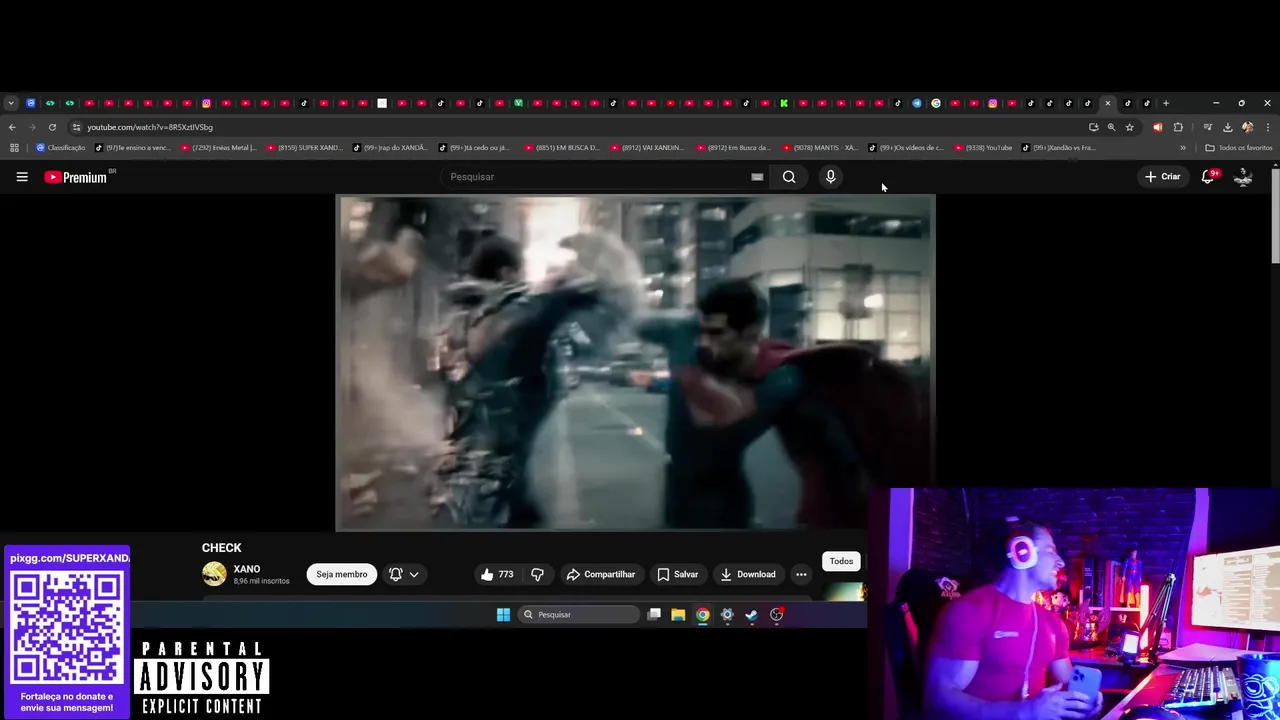Open the XANO channel name link

coord(247,569)
